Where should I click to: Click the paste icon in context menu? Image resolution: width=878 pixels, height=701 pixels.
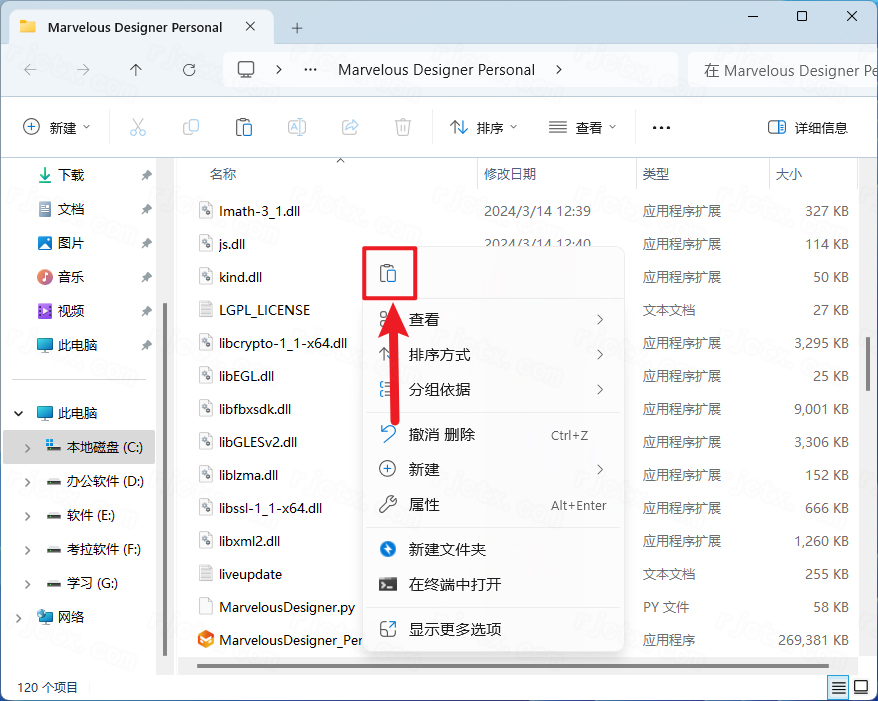pyautogui.click(x=388, y=274)
